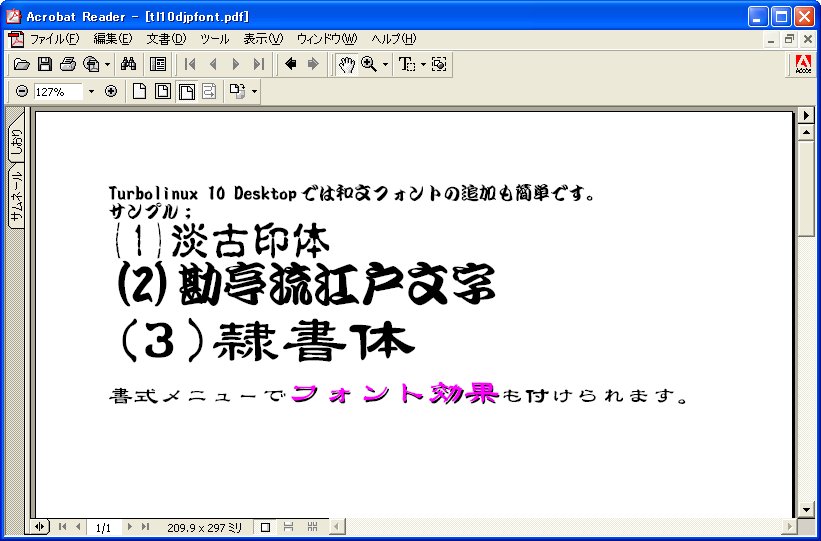Open the ファイル(F) menu
Screen dimensions: 821x541
(54, 39)
